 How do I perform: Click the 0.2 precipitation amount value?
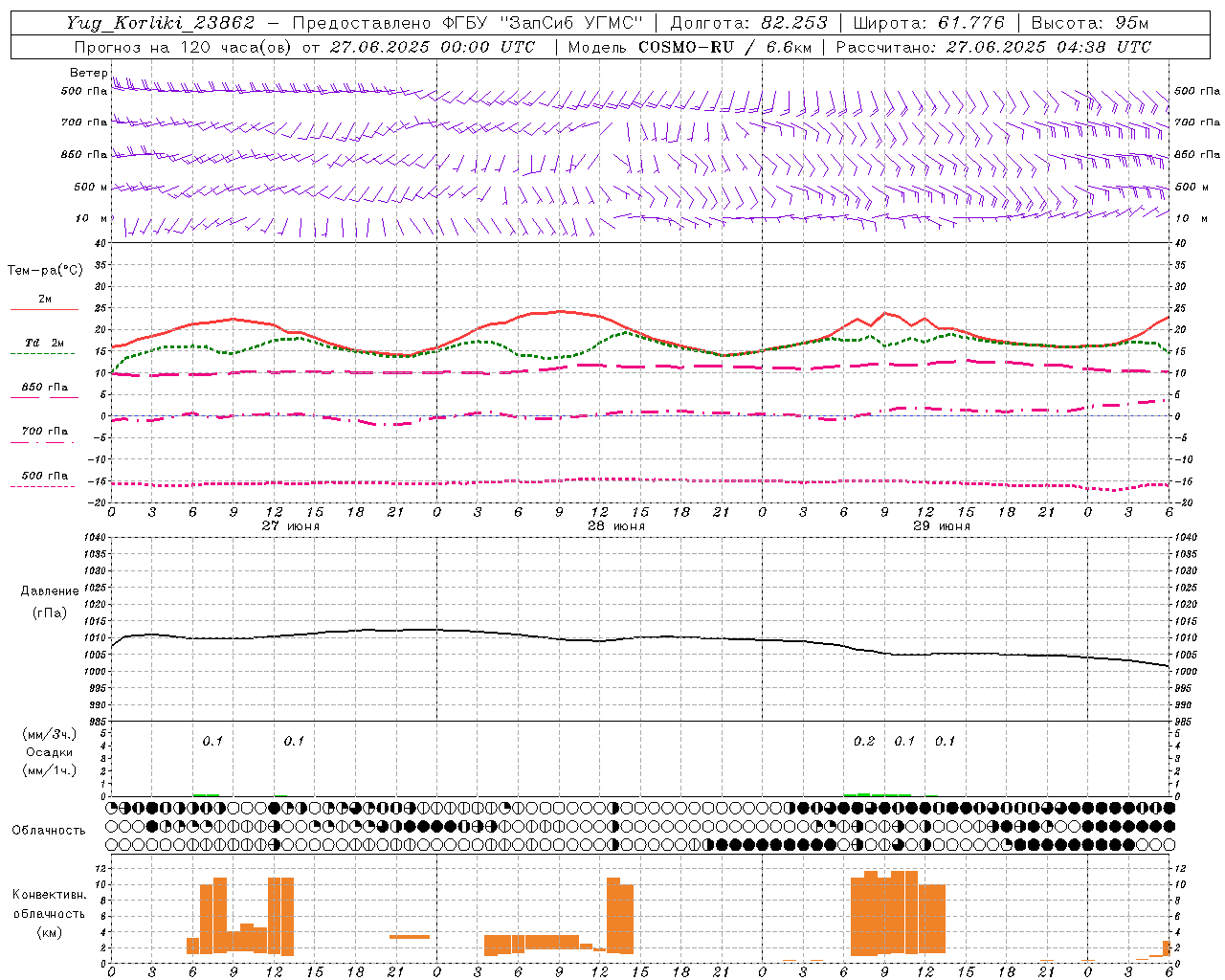(x=864, y=742)
